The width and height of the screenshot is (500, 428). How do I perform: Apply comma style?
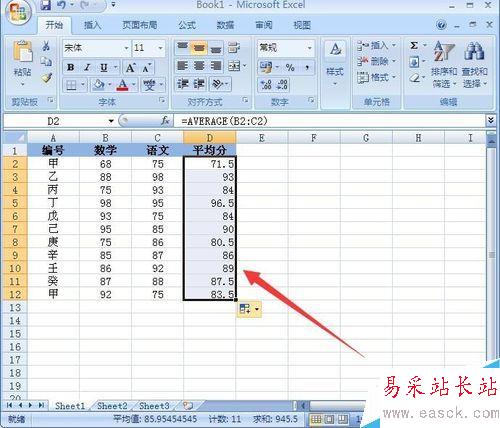pos(307,68)
